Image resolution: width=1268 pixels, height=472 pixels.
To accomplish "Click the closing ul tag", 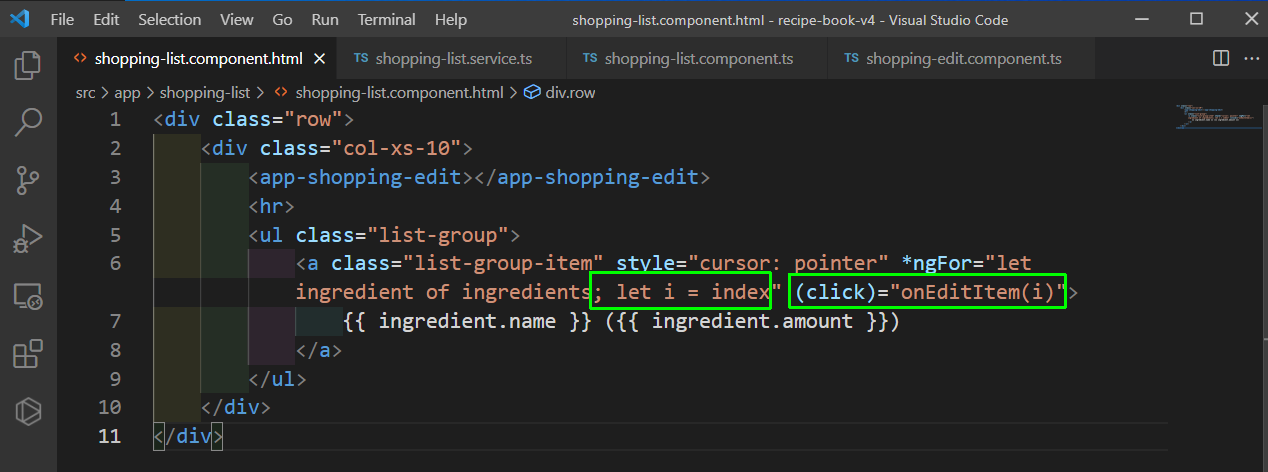I will pyautogui.click(x=278, y=379).
